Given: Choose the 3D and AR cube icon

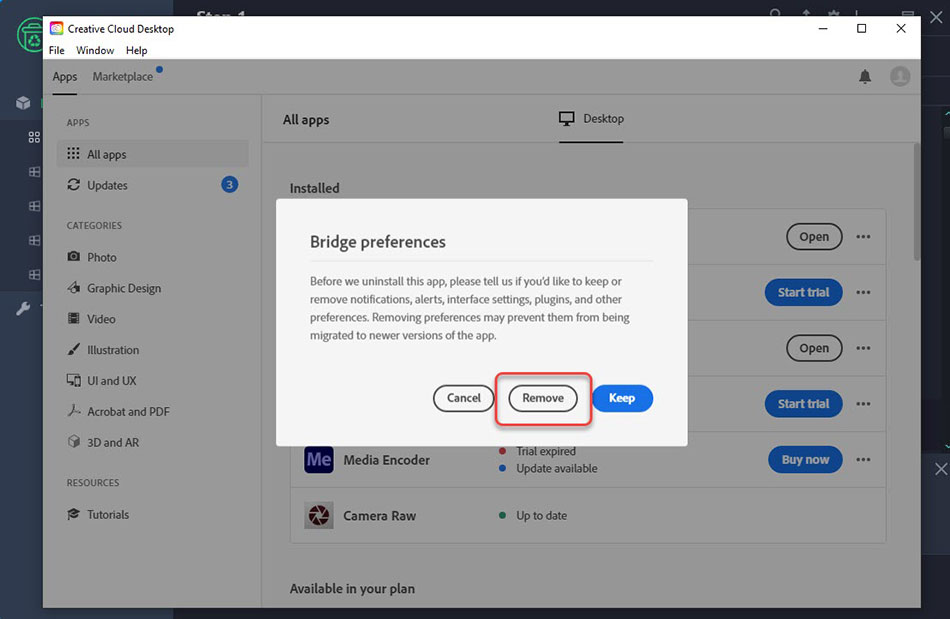Looking at the screenshot, I should coord(73,442).
